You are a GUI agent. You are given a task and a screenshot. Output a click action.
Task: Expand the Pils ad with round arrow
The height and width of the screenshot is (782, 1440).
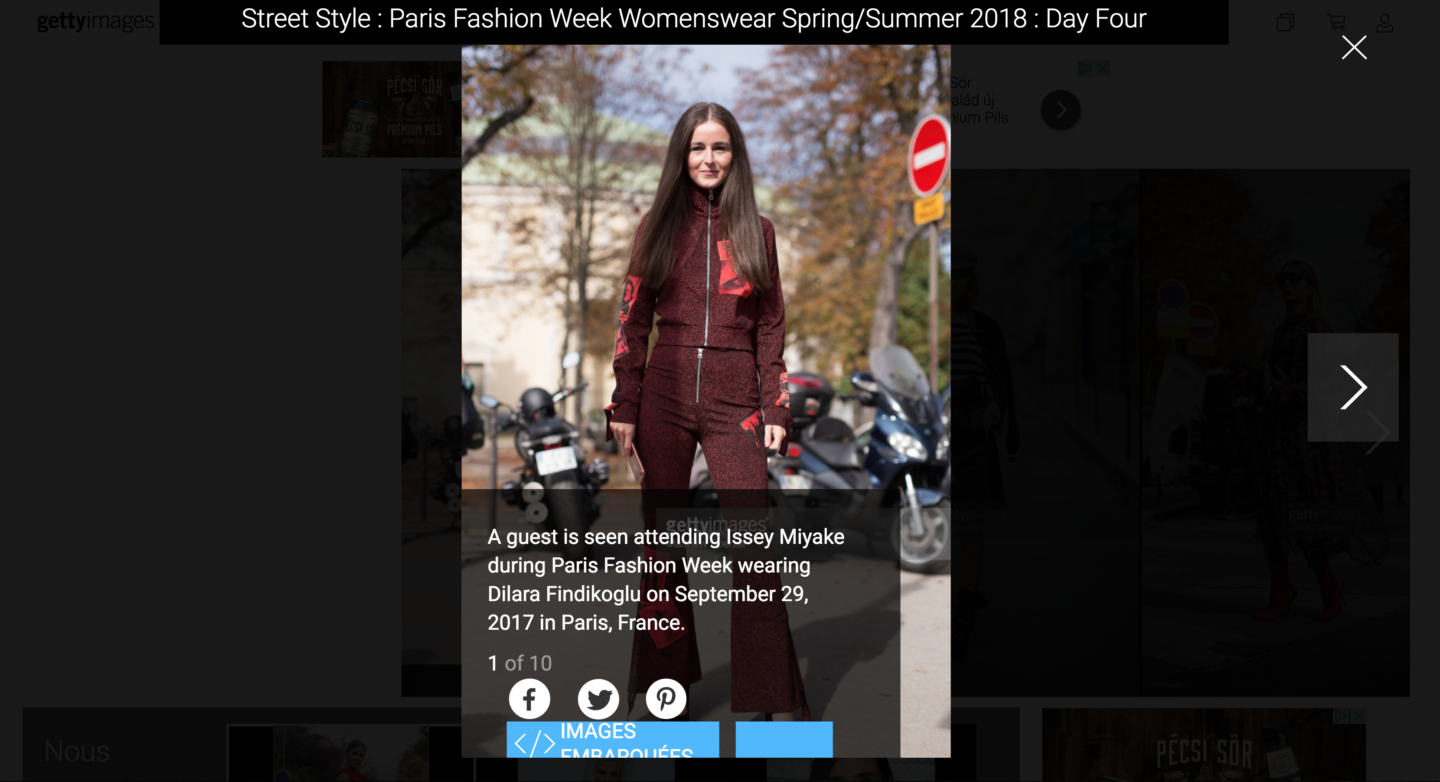click(1061, 109)
